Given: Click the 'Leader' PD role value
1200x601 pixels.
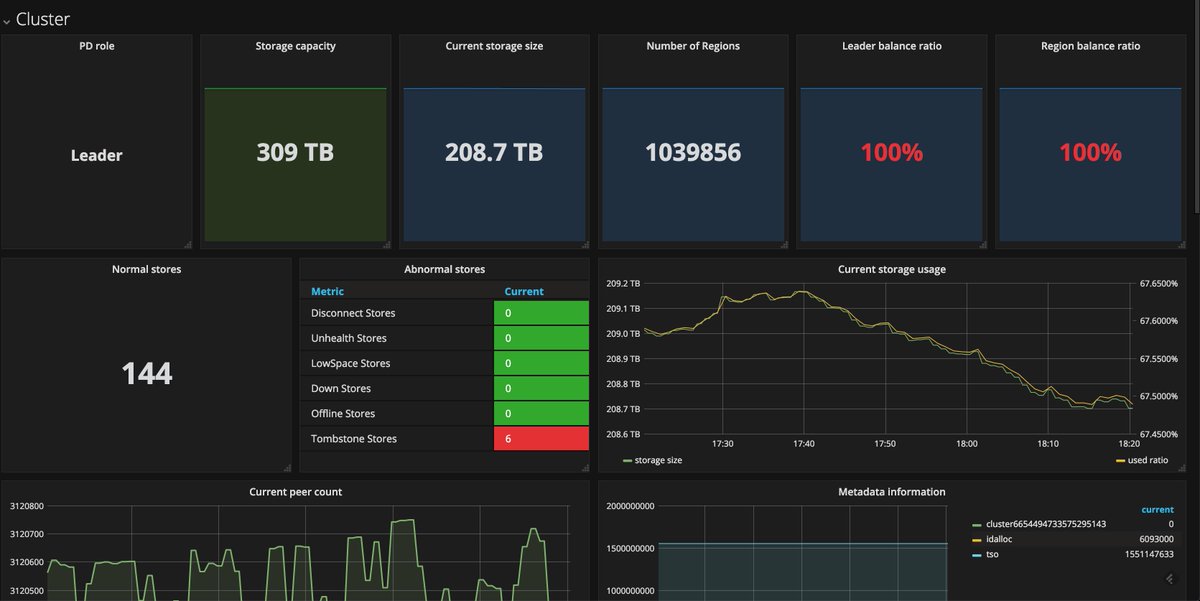Looking at the screenshot, I should [x=97, y=155].
